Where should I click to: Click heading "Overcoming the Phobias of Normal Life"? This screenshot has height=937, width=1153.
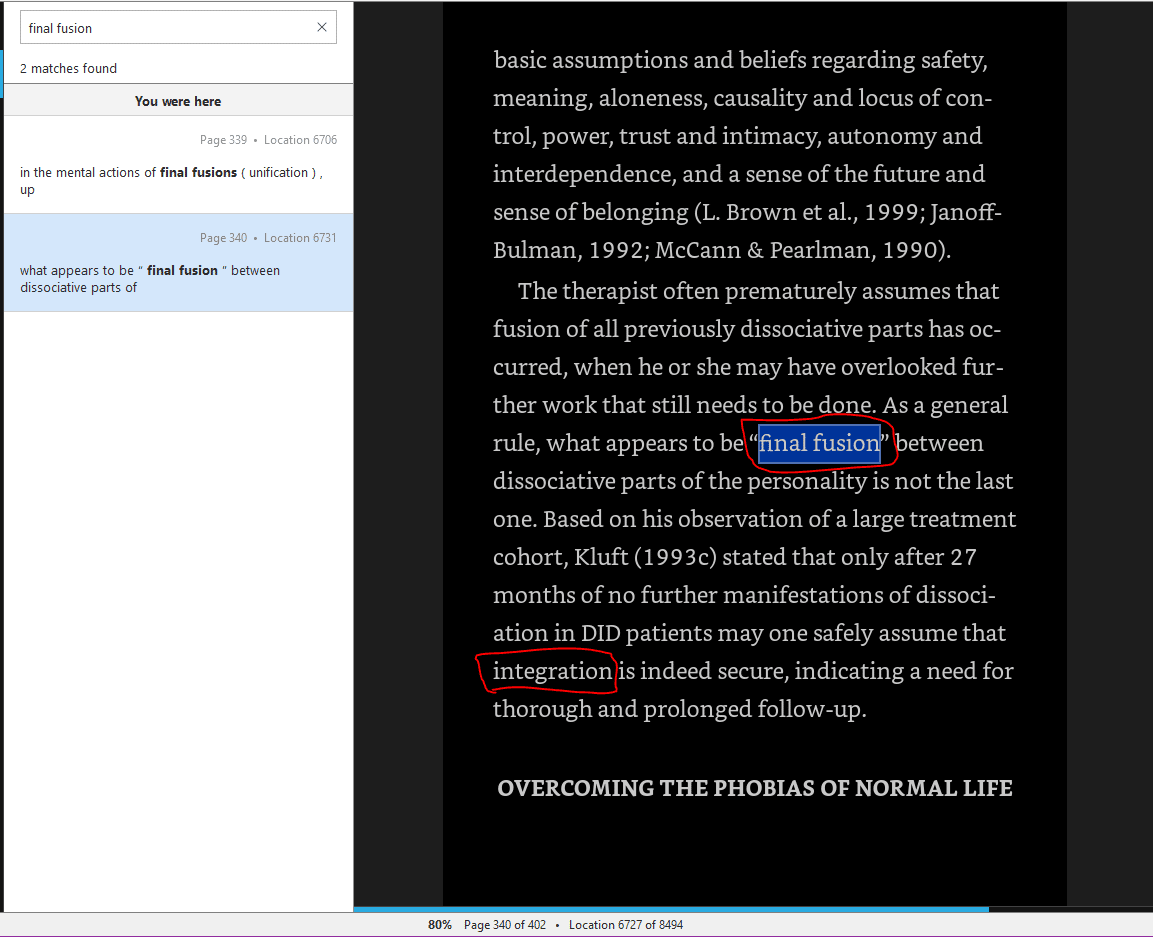pyautogui.click(x=754, y=788)
